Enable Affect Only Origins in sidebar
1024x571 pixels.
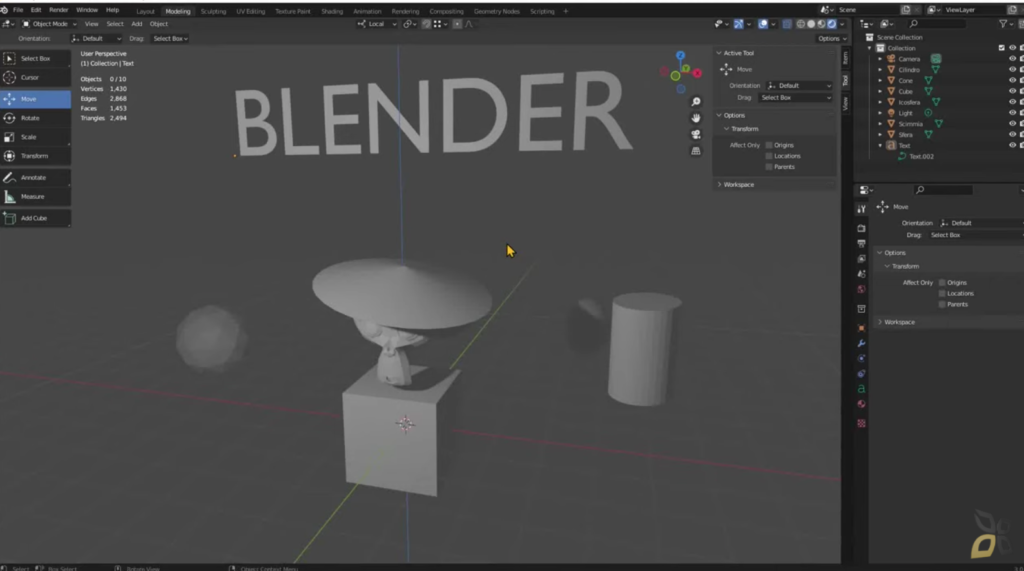pos(769,145)
